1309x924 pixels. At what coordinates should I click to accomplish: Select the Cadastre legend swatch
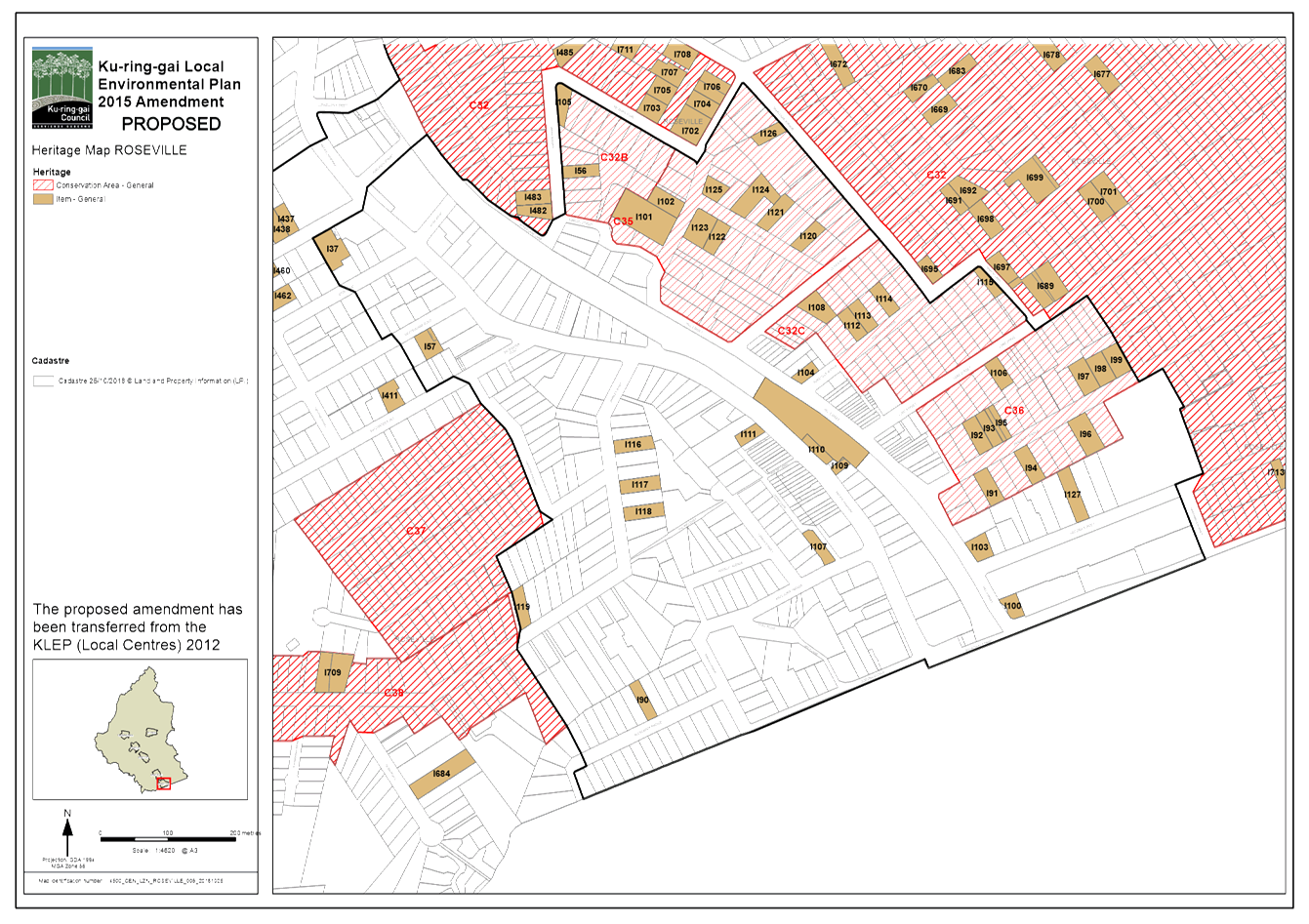pyautogui.click(x=43, y=382)
